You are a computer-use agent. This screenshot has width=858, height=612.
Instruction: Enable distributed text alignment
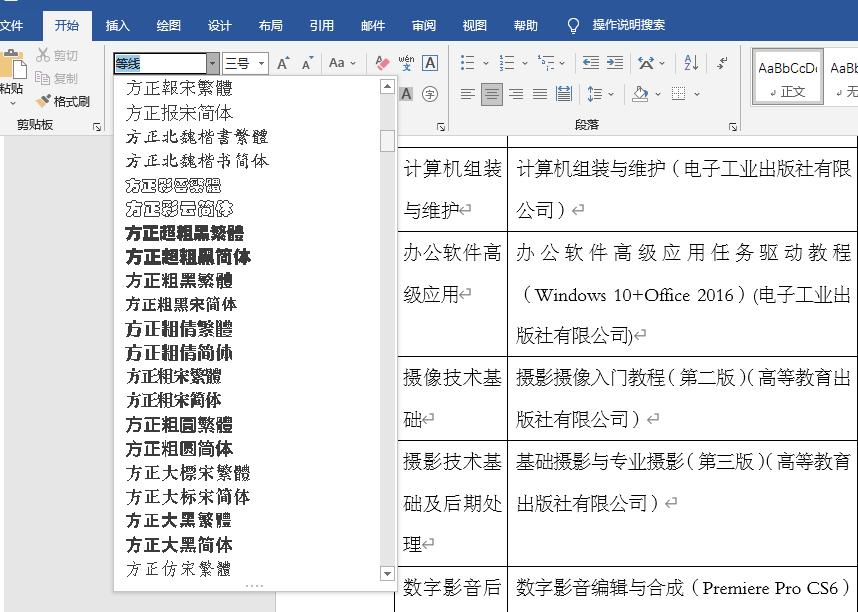[x=565, y=93]
